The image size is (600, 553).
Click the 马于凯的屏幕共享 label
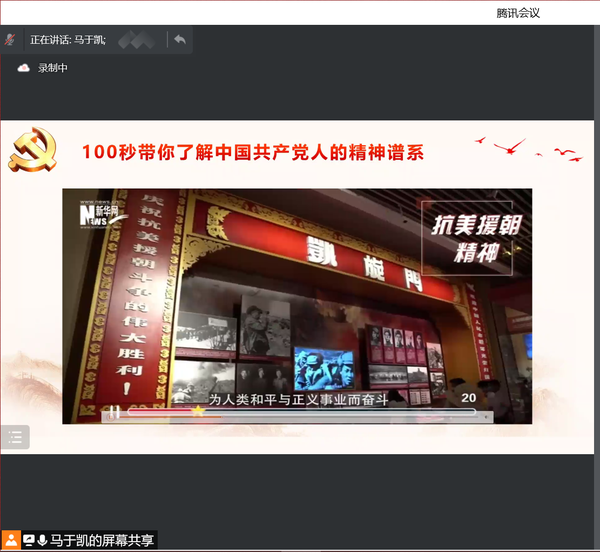tap(102, 541)
